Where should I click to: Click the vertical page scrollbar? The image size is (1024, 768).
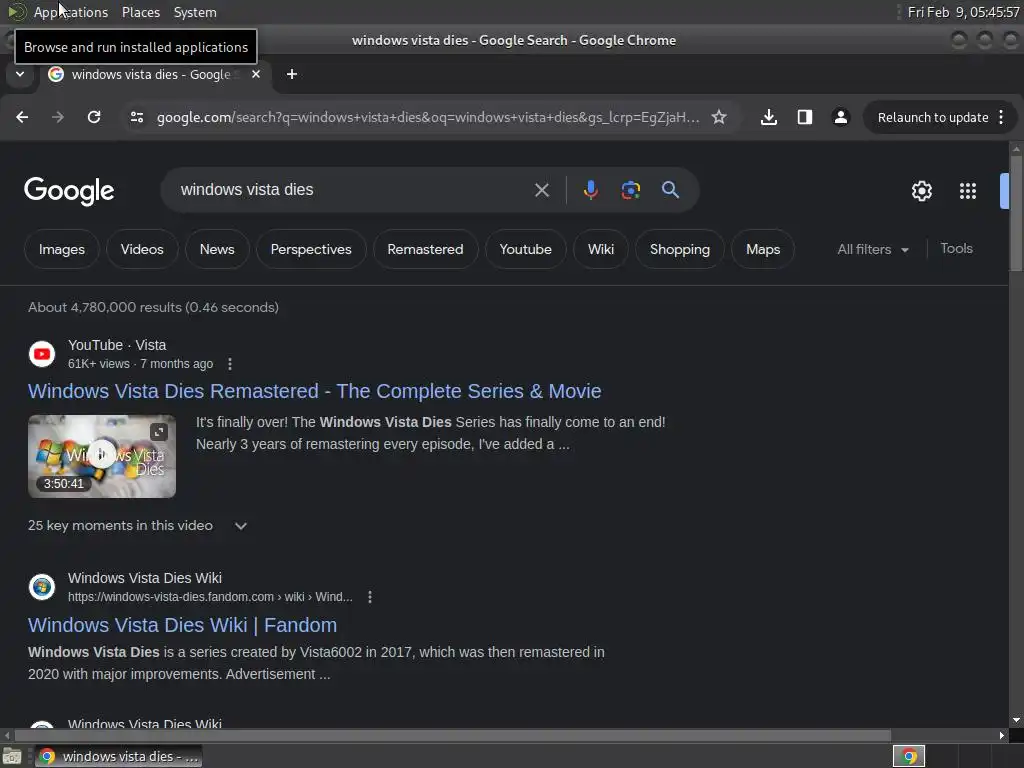1016,212
